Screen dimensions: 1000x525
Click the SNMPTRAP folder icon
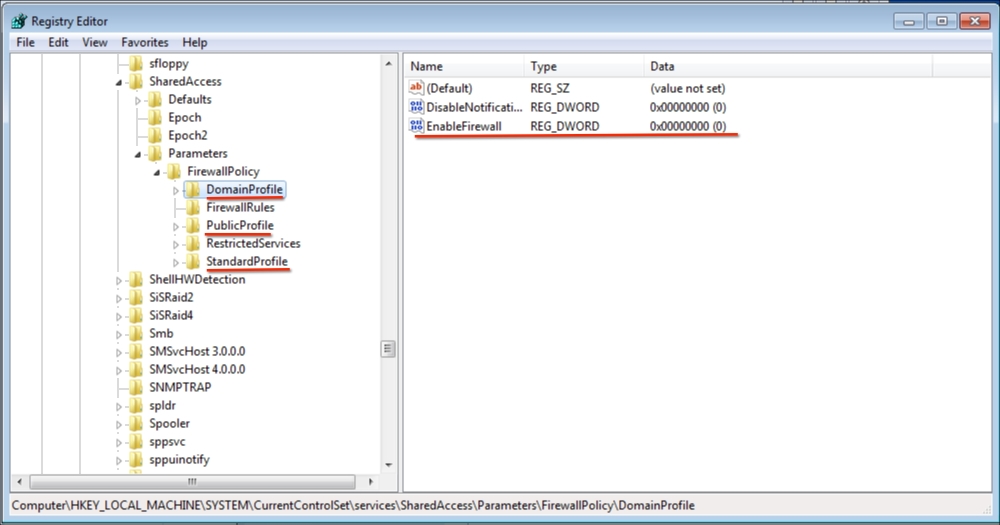[x=136, y=388]
